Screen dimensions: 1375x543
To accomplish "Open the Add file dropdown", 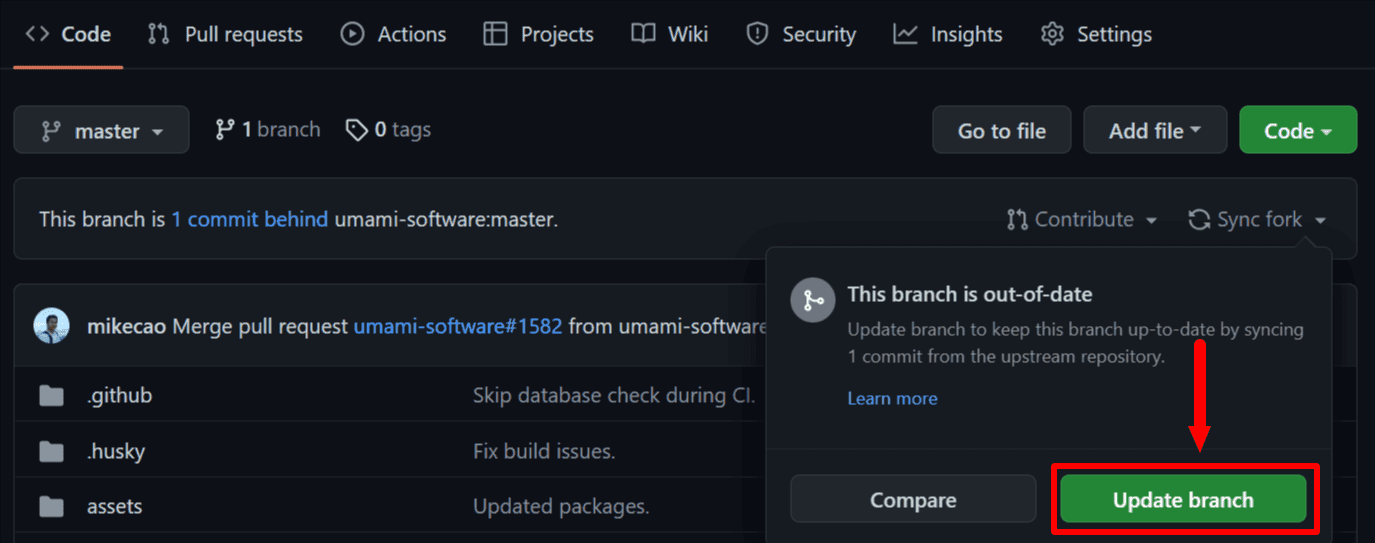I will [1154, 130].
